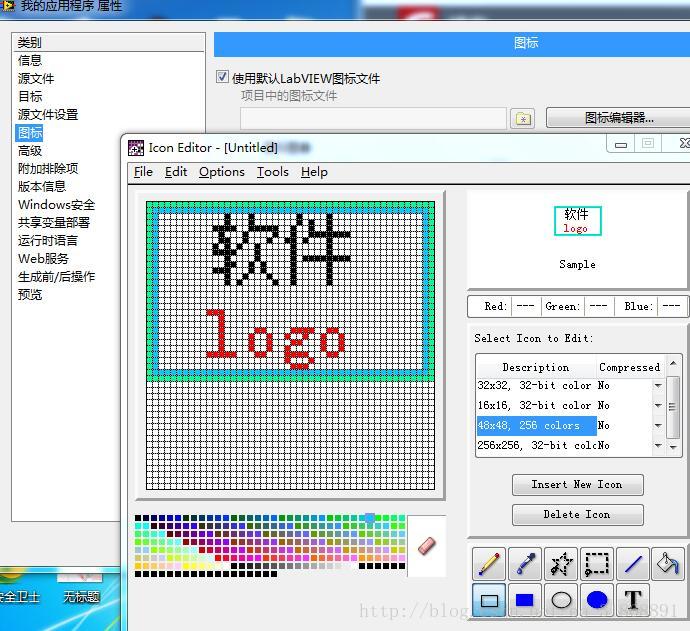Select 附加排除项 category in properties list

(x=48, y=169)
